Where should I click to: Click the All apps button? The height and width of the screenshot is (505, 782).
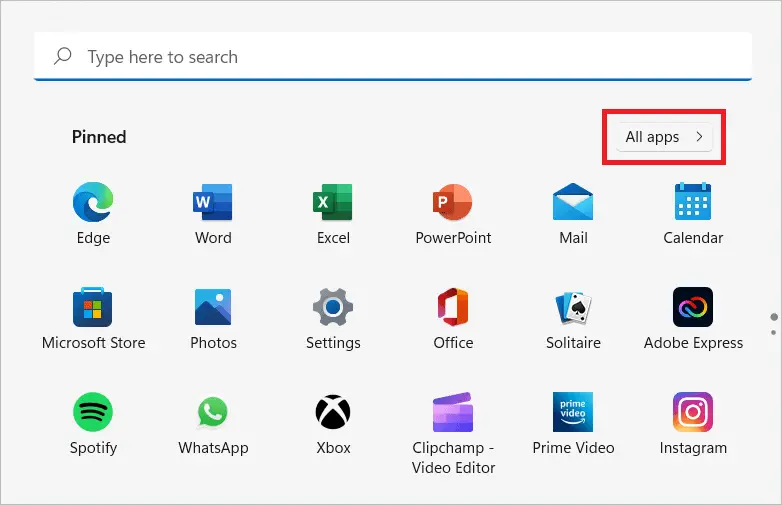click(664, 137)
